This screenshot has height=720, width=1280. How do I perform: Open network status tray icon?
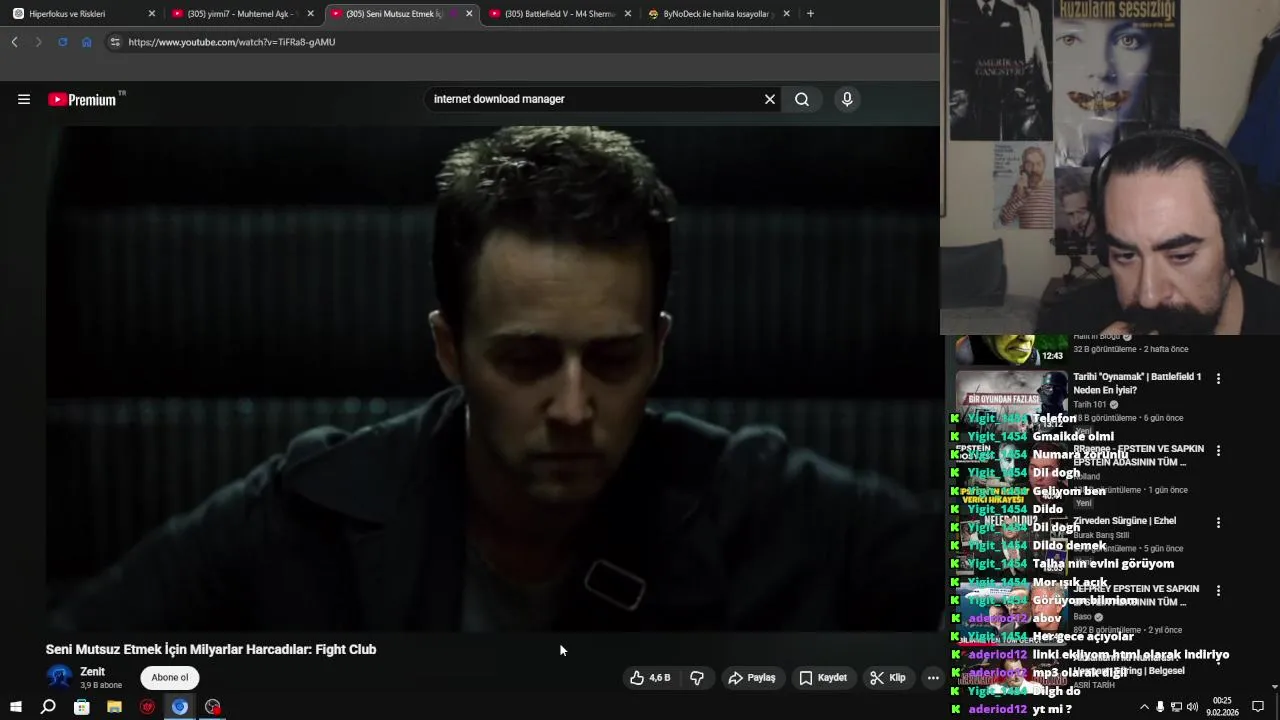[1176, 707]
